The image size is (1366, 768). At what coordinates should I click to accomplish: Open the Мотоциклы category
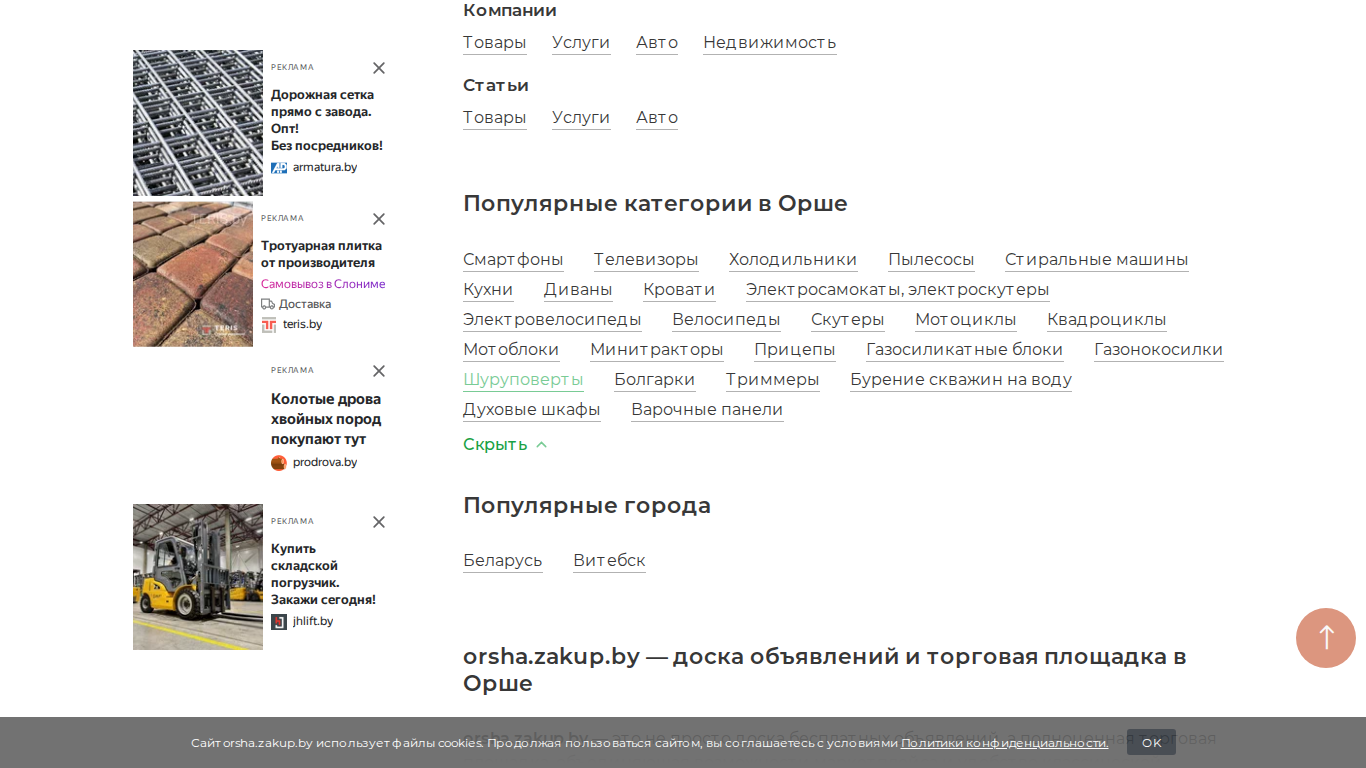pyautogui.click(x=966, y=320)
